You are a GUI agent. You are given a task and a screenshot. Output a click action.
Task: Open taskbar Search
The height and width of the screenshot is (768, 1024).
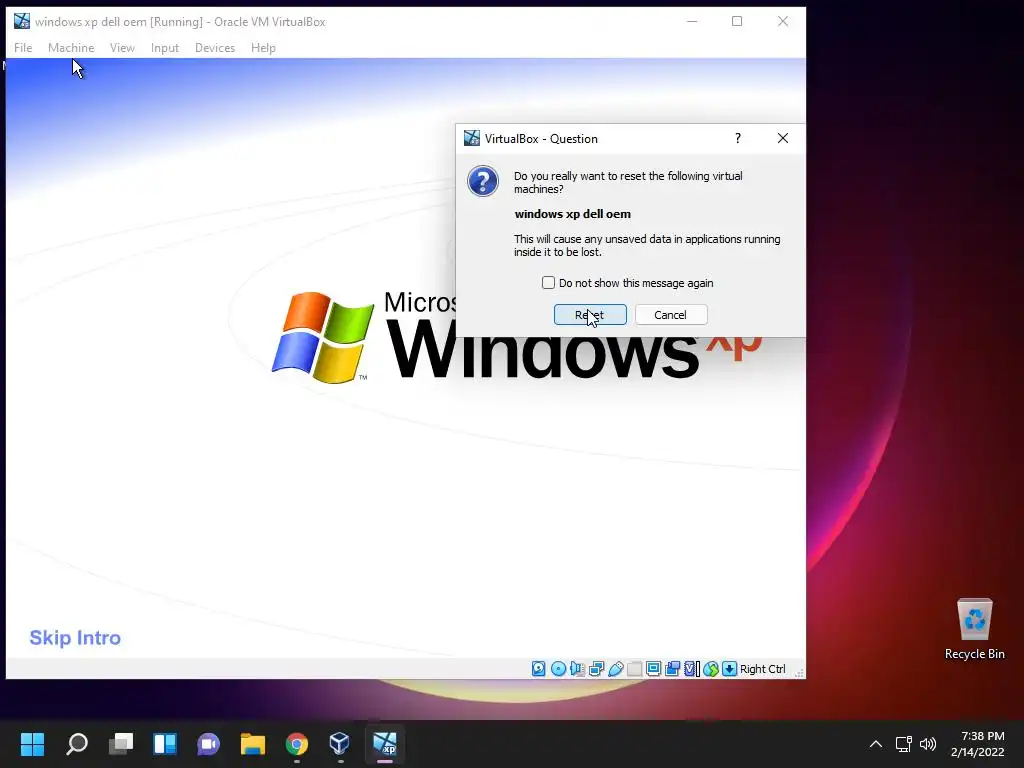tap(77, 744)
